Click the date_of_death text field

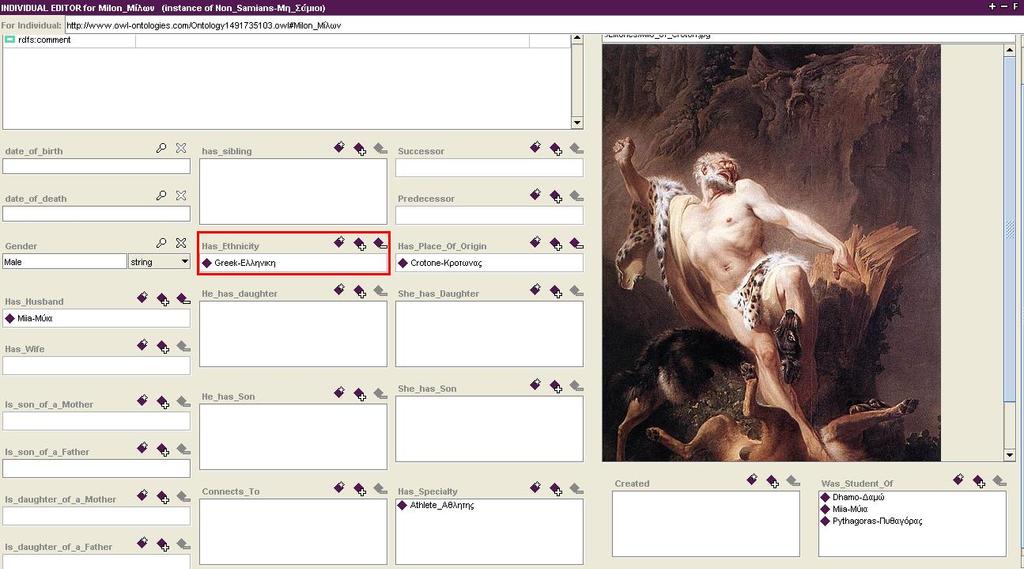(97, 214)
